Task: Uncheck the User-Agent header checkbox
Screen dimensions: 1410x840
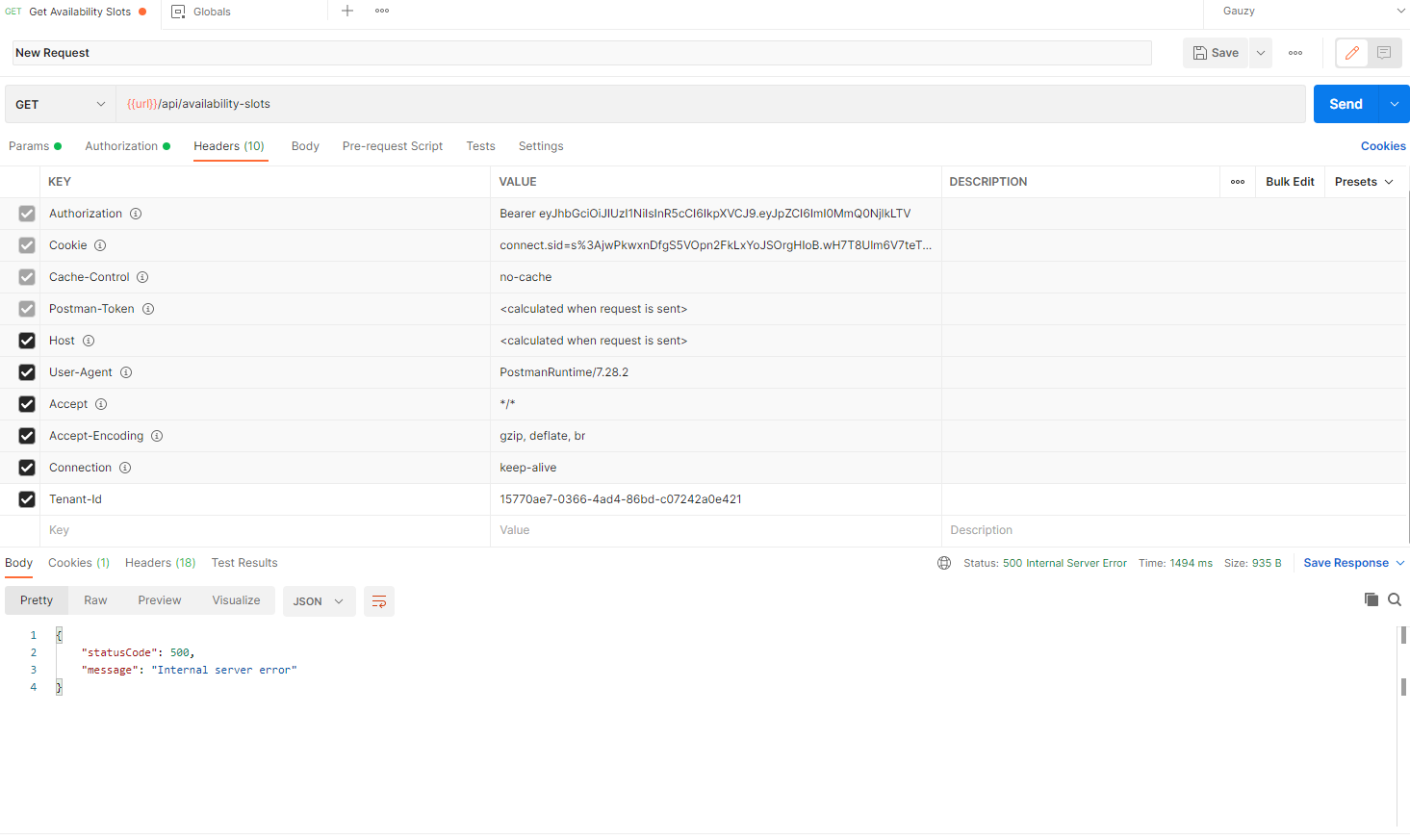Action: 27,372
